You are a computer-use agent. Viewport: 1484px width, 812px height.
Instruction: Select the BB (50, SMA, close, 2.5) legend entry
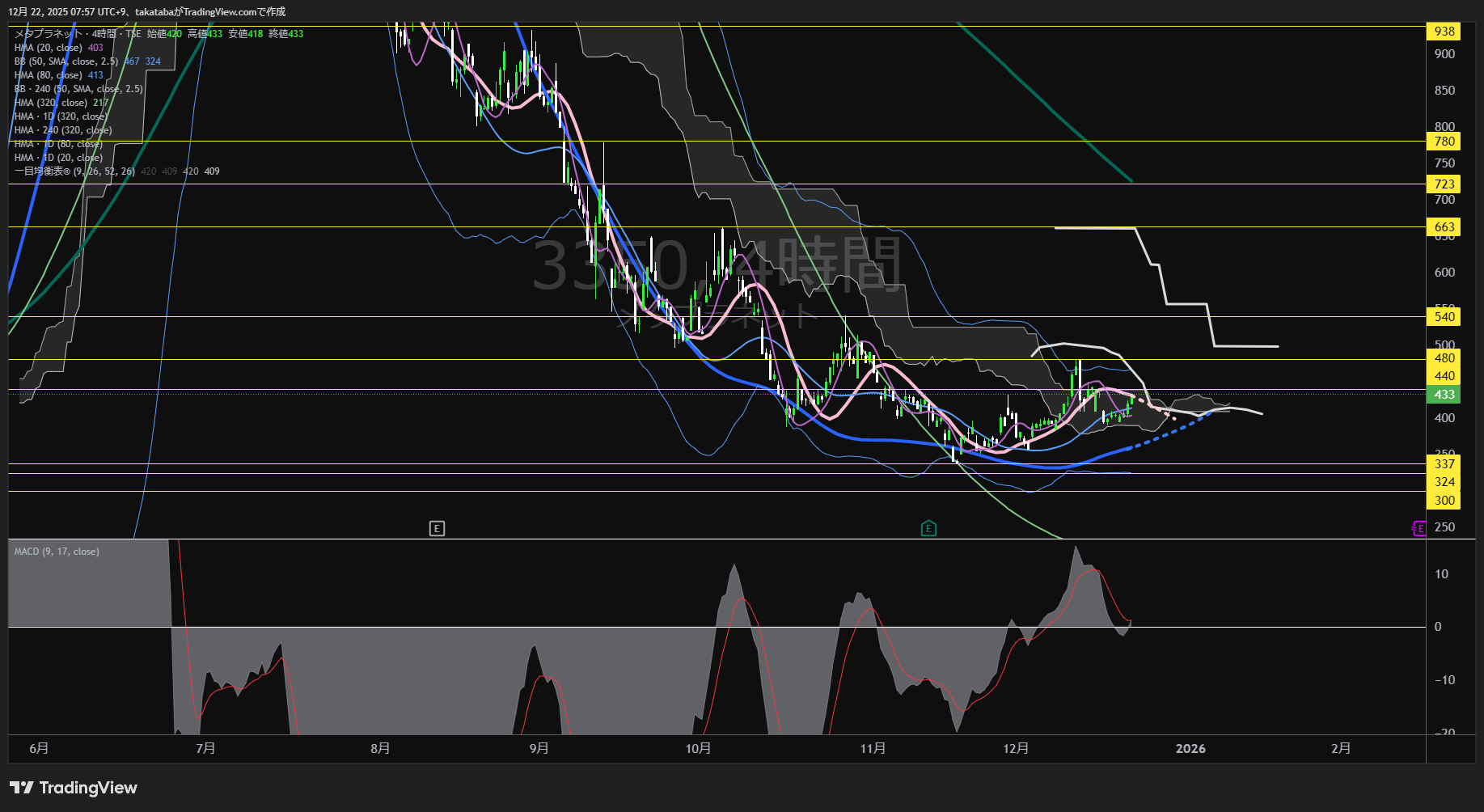[66, 61]
